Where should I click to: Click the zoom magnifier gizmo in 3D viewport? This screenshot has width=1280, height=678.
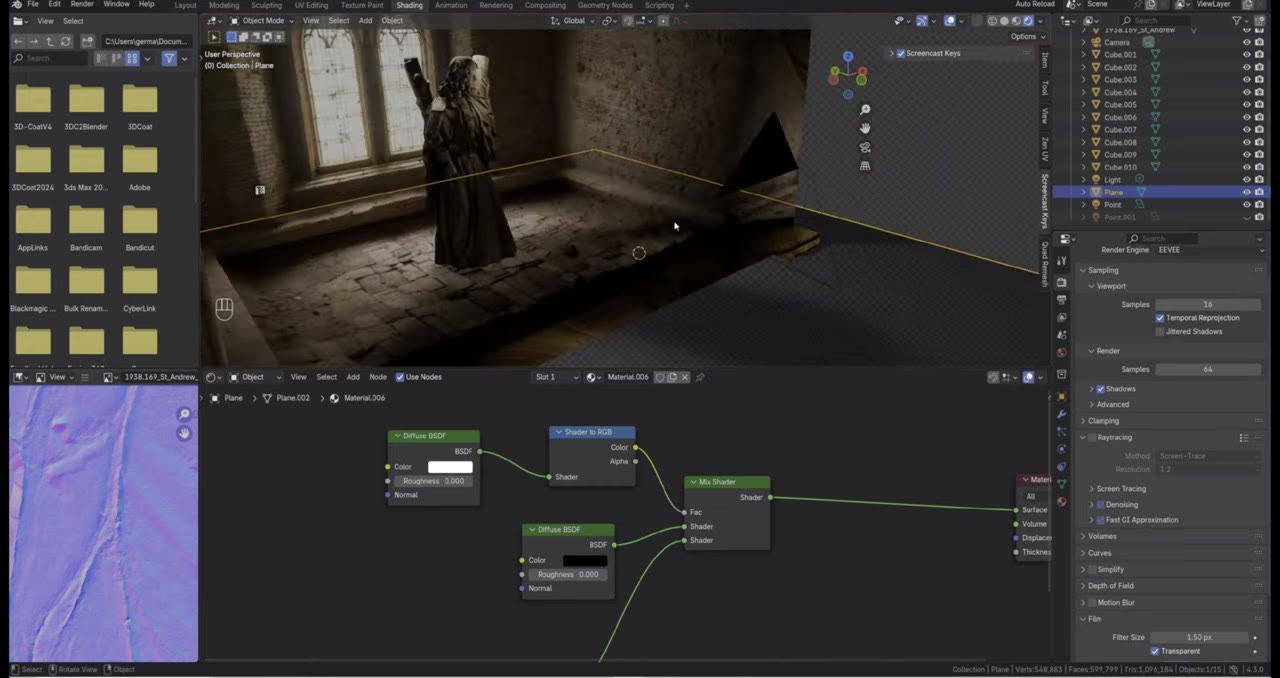tap(865, 110)
